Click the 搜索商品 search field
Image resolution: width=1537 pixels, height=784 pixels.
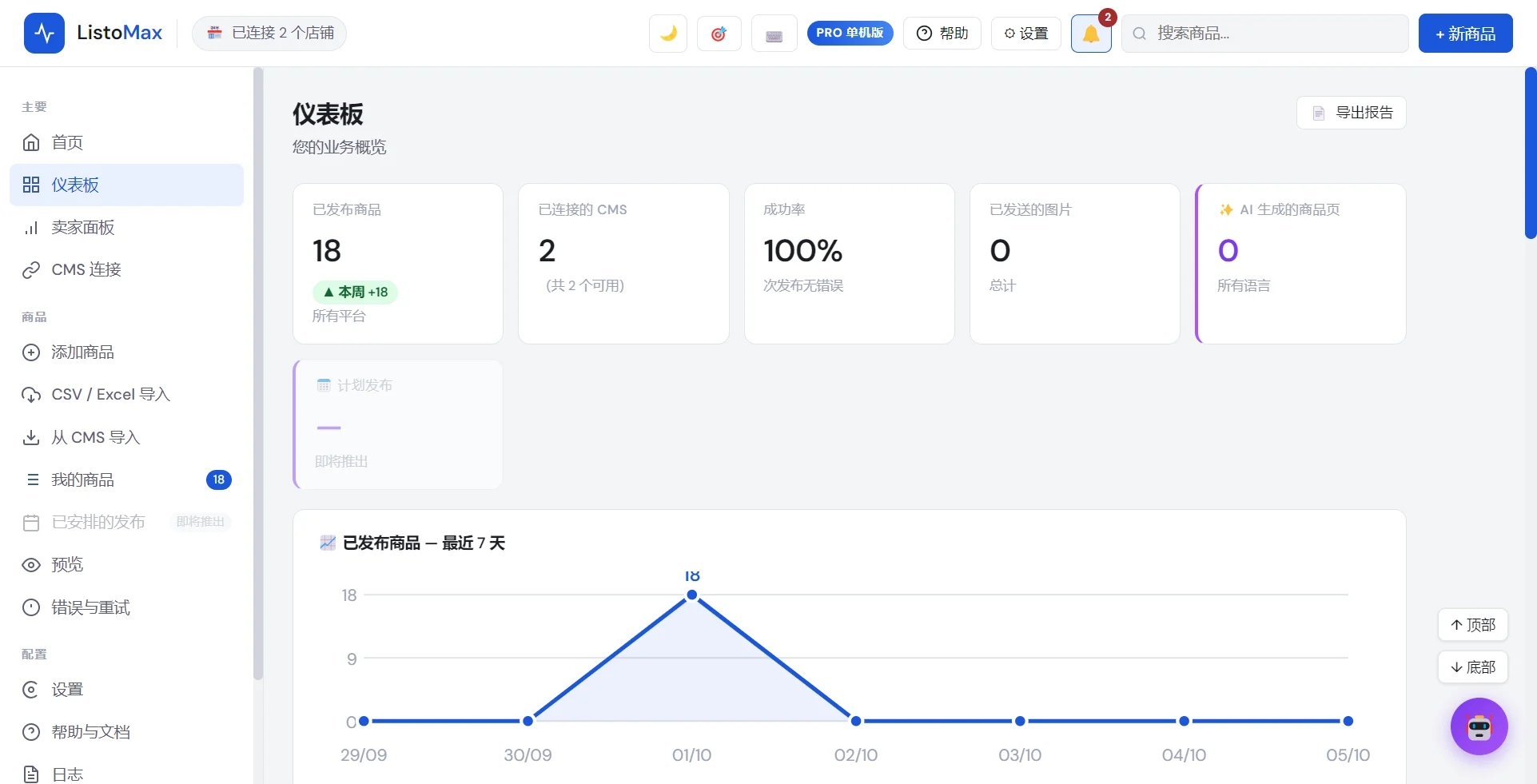click(1265, 34)
